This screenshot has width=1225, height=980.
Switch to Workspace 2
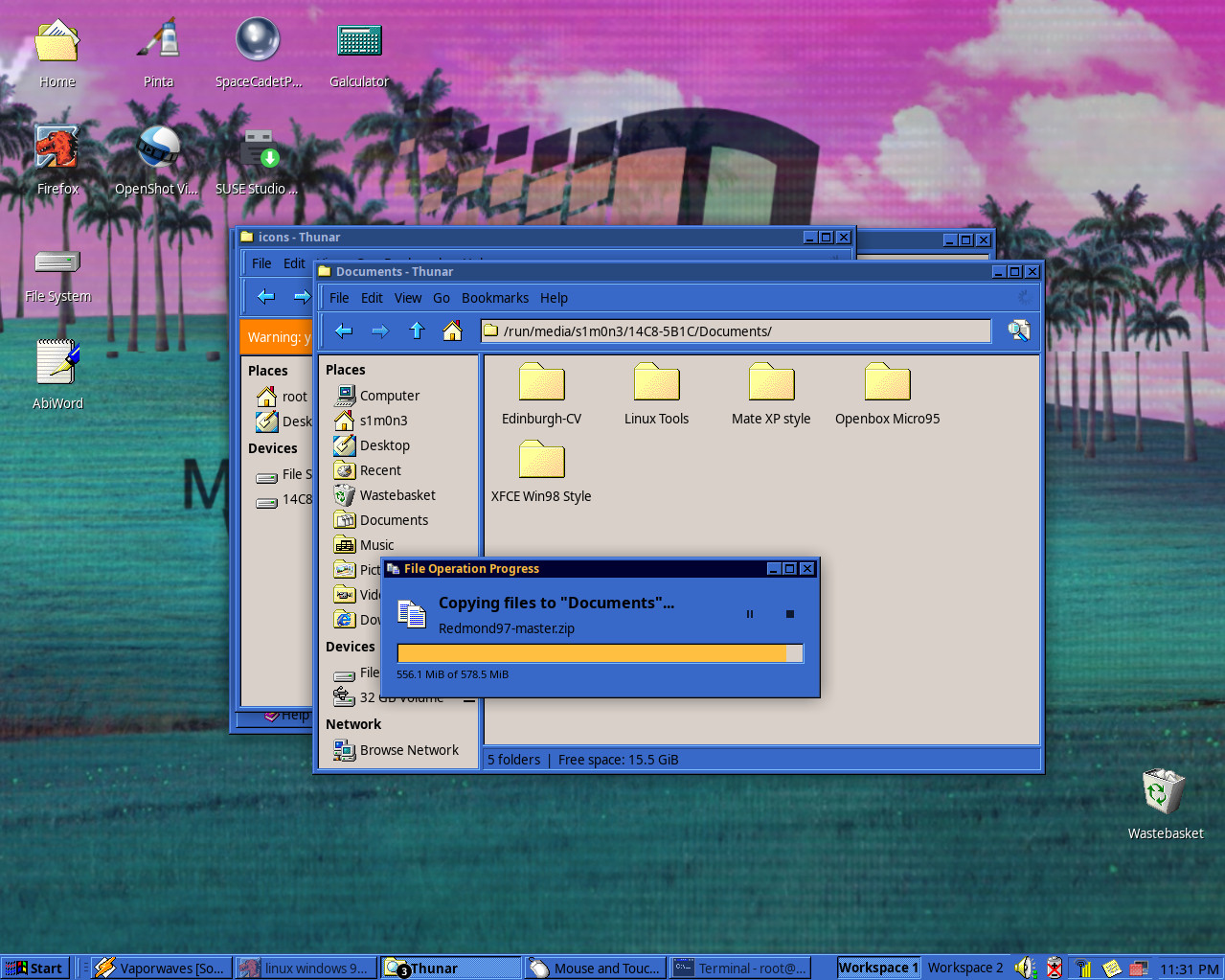pos(964,968)
